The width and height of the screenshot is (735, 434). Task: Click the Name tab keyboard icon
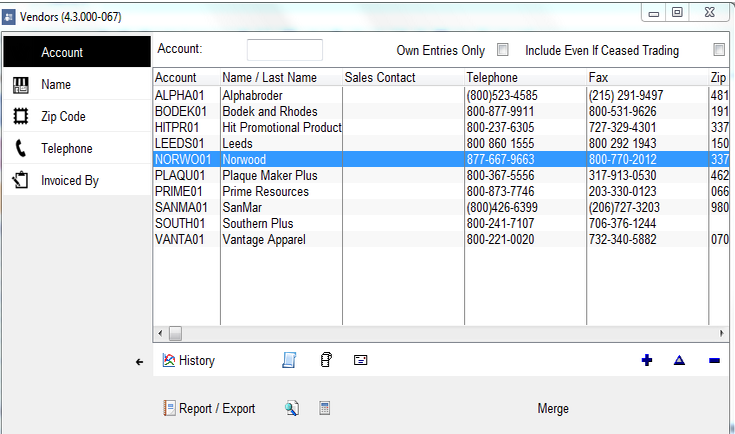21,85
